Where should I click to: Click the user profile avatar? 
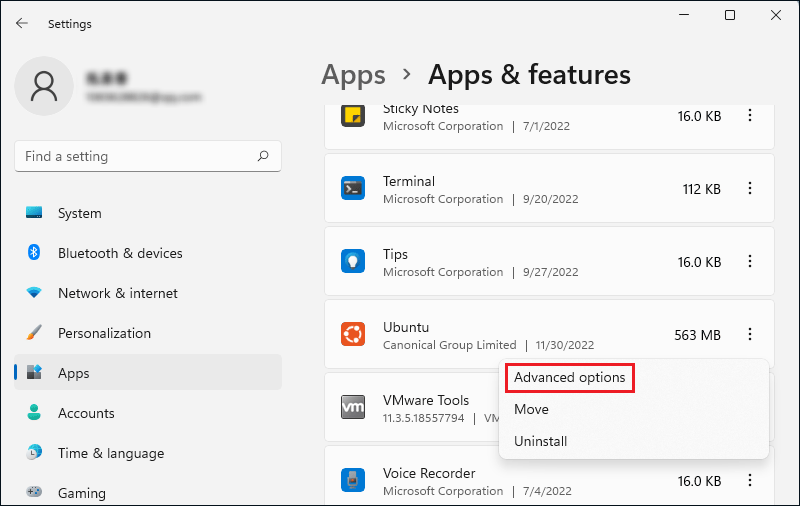point(44,86)
